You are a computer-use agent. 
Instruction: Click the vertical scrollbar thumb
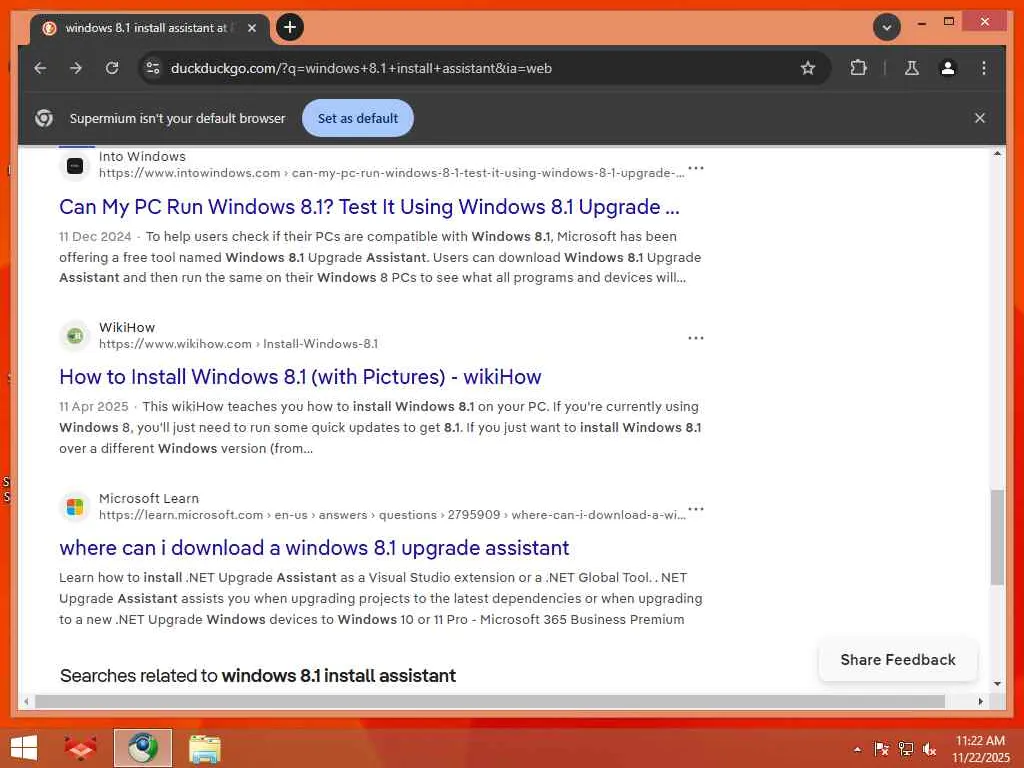[x=997, y=537]
